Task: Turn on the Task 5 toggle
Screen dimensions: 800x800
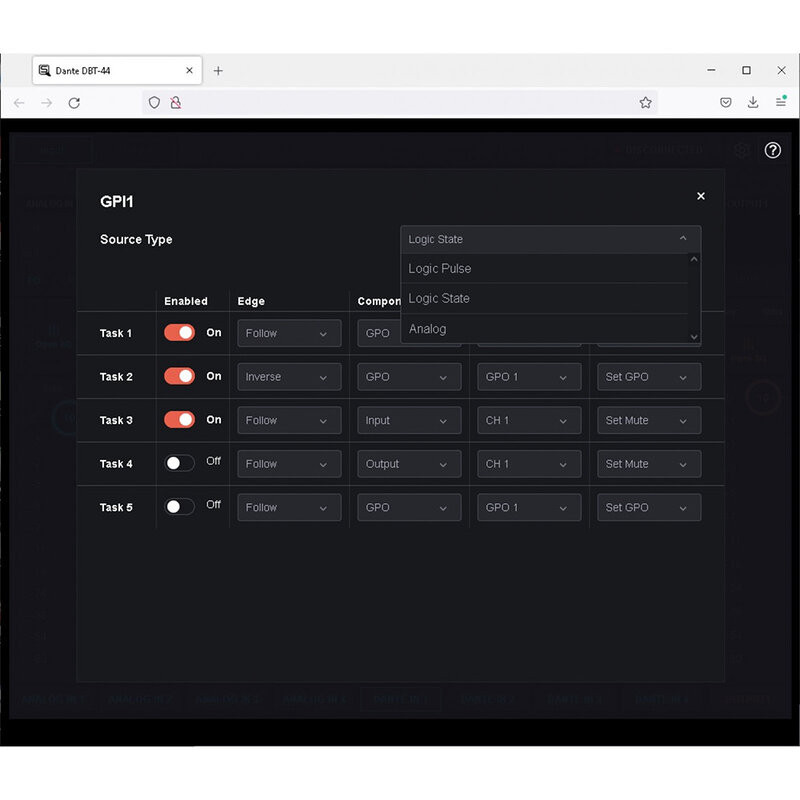Action: click(180, 507)
